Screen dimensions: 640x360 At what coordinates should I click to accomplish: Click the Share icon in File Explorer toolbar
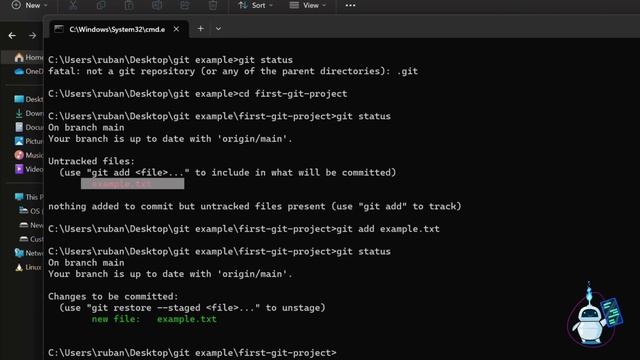(x=185, y=5)
